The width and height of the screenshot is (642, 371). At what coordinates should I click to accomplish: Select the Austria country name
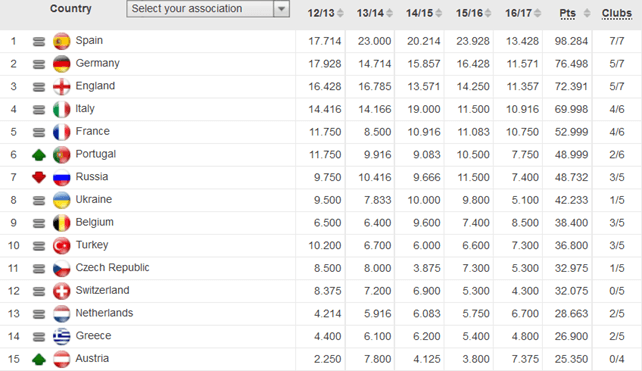coord(92,358)
